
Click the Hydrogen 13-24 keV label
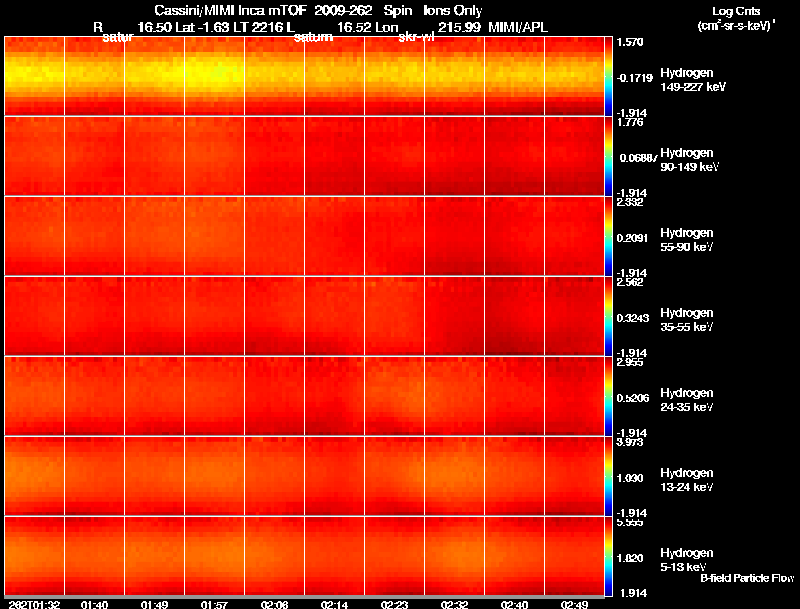(x=687, y=480)
